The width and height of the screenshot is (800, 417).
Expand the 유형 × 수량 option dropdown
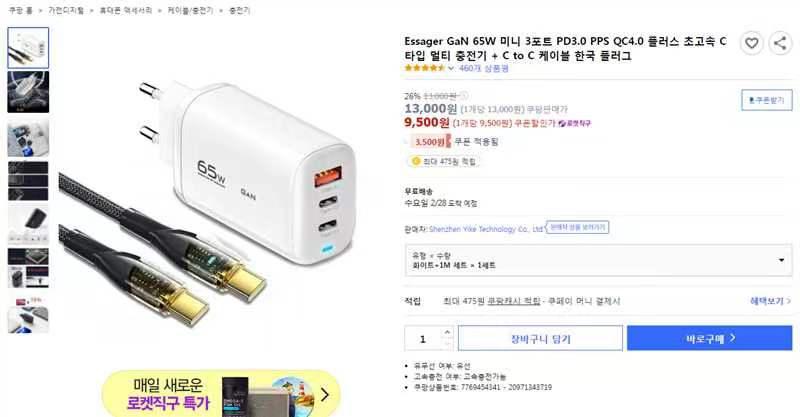(598, 260)
